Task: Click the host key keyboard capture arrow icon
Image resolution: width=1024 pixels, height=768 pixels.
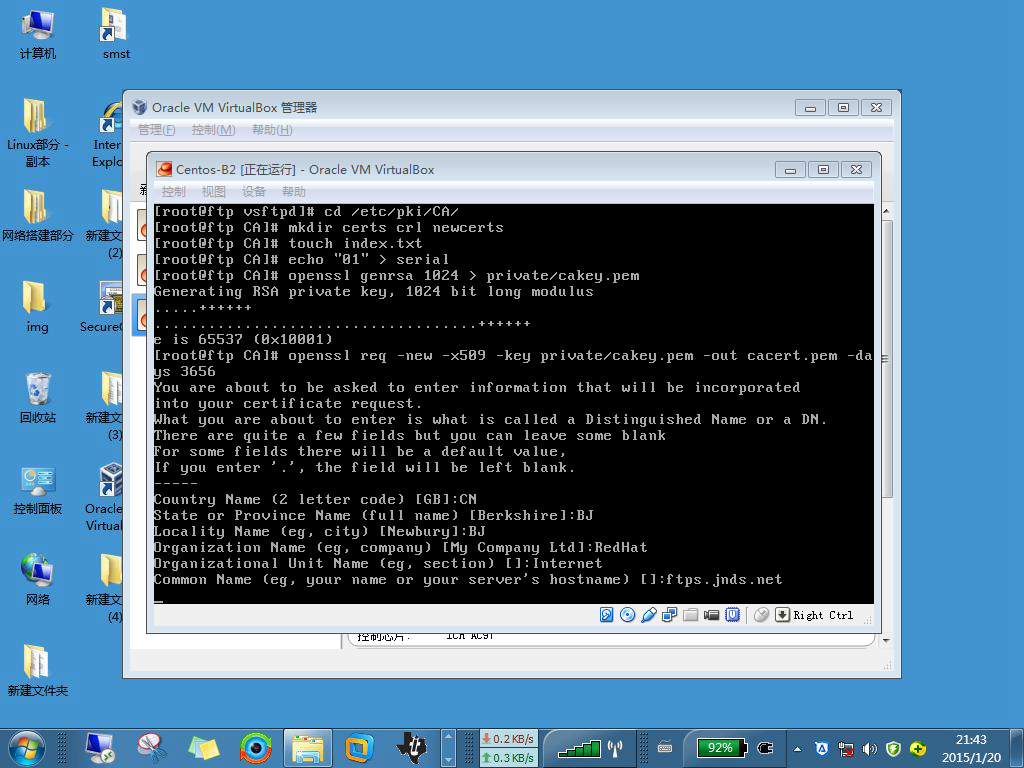Action: pos(782,615)
